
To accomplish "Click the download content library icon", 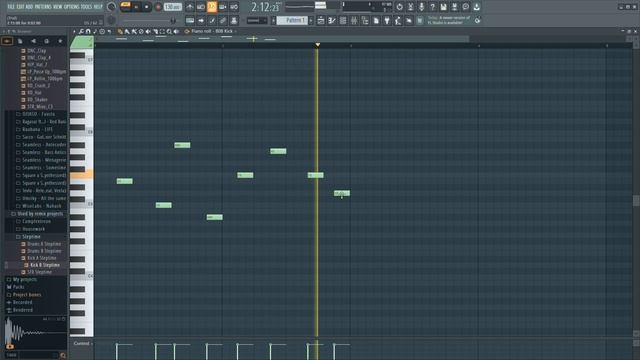I will (477, 7).
